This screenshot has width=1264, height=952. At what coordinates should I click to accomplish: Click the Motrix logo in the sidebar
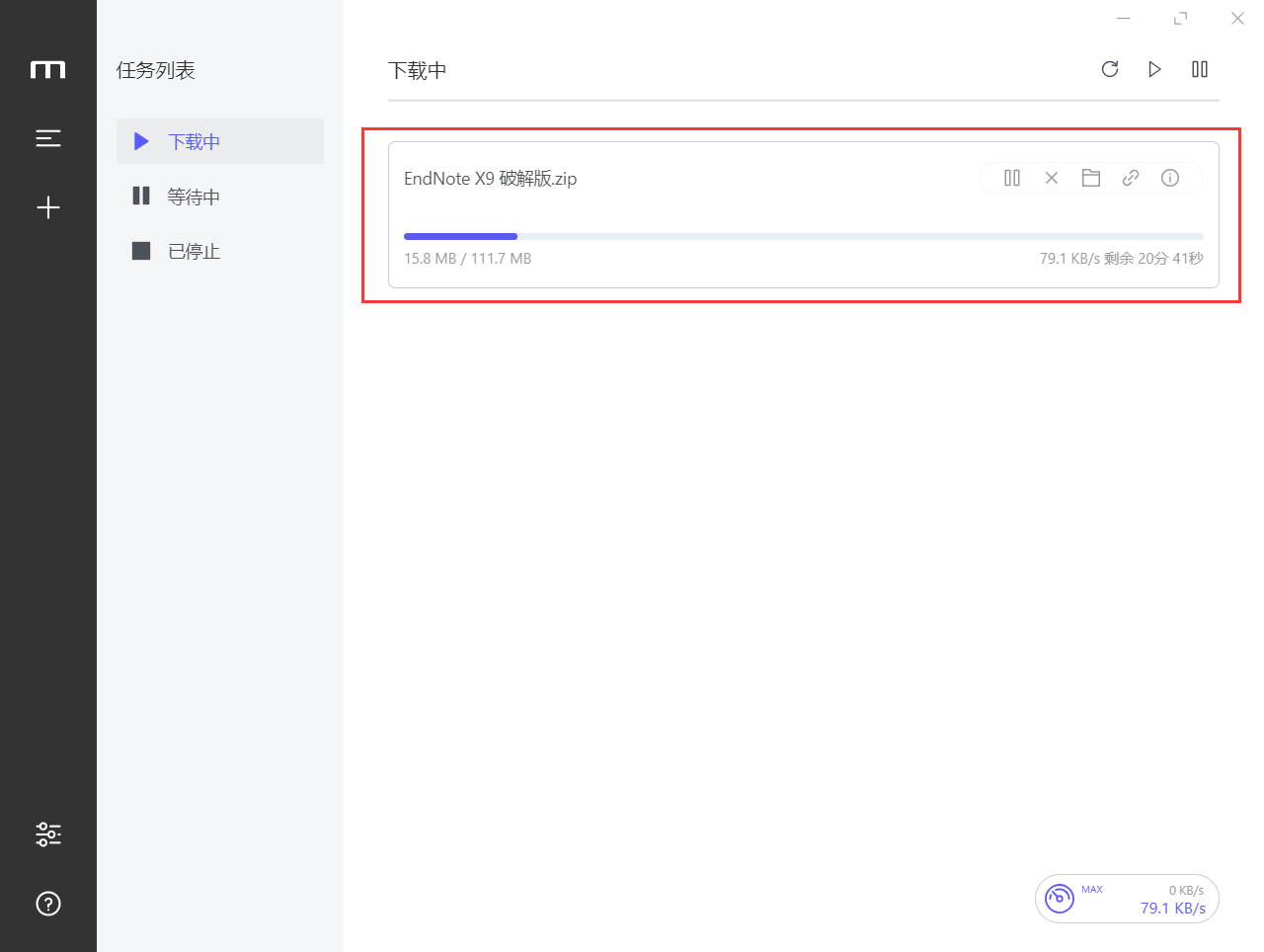point(48,69)
